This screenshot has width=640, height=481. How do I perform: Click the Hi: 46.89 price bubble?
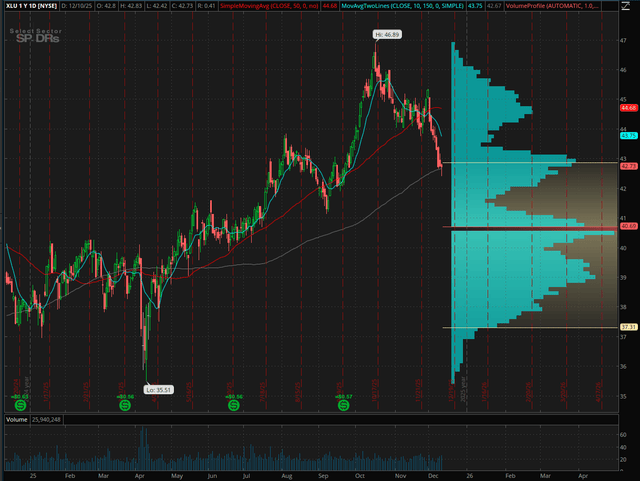(x=387, y=35)
